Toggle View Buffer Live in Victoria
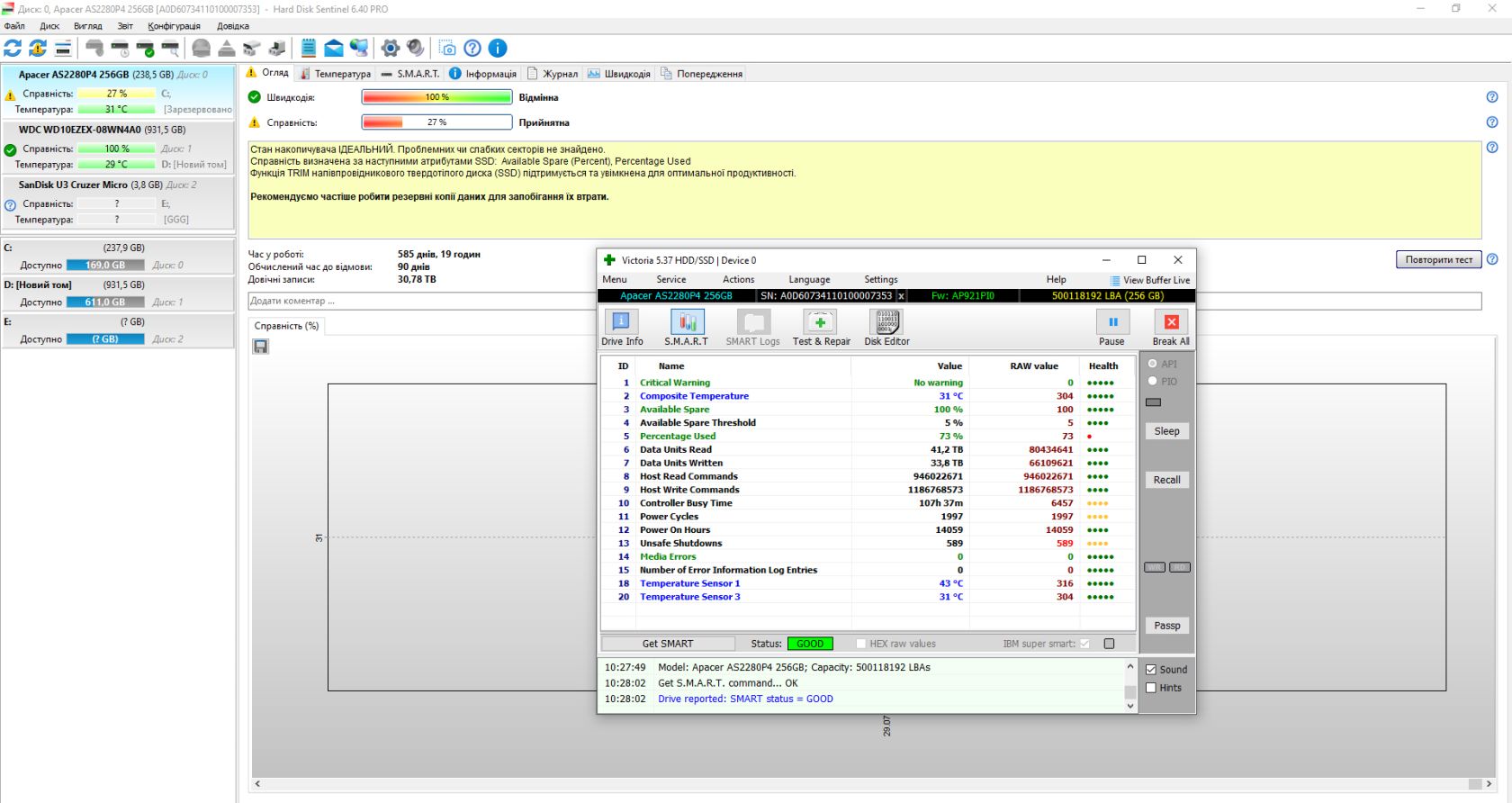1512x803 pixels. [x=1150, y=280]
